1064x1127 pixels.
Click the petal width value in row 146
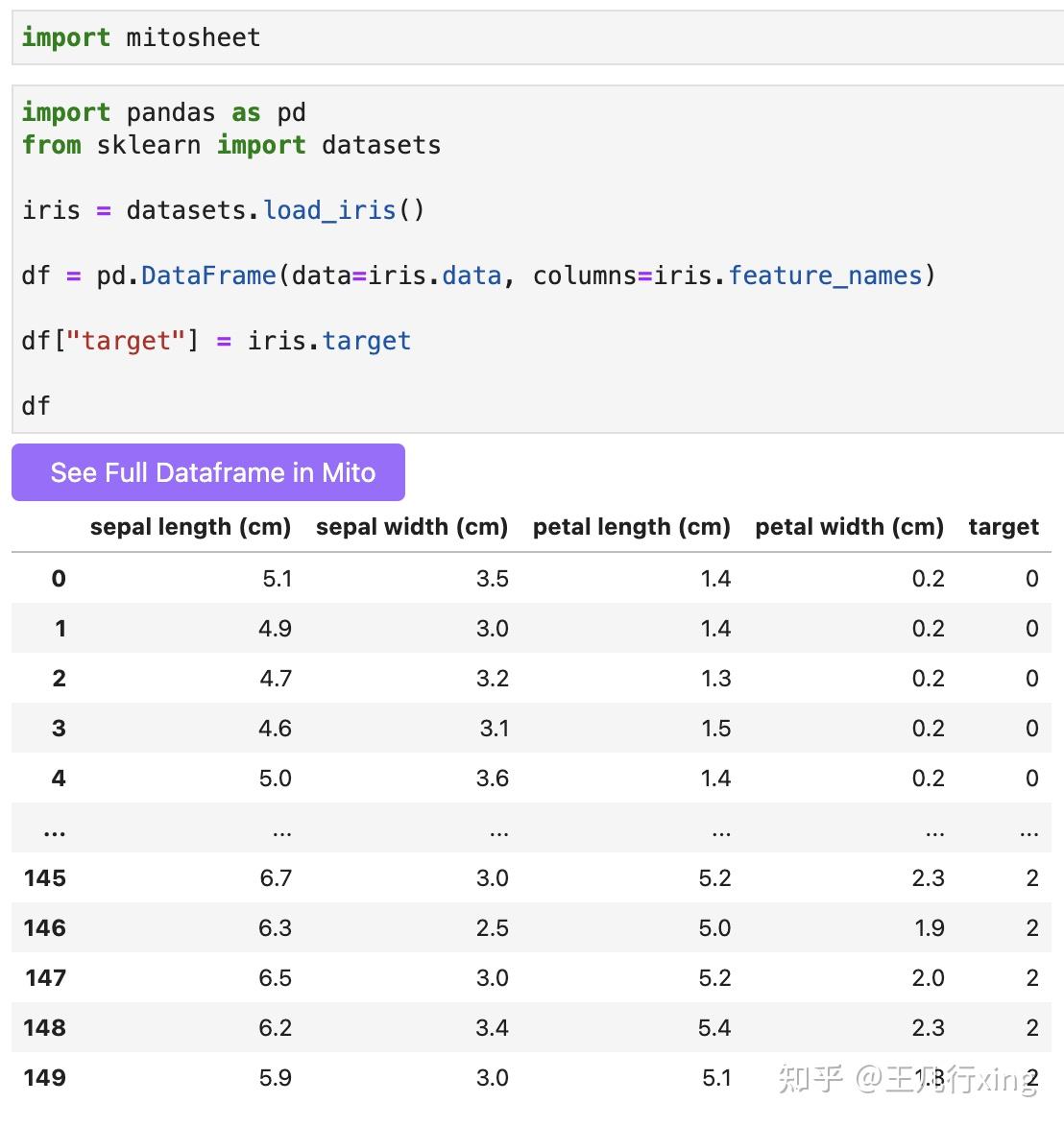(x=930, y=928)
